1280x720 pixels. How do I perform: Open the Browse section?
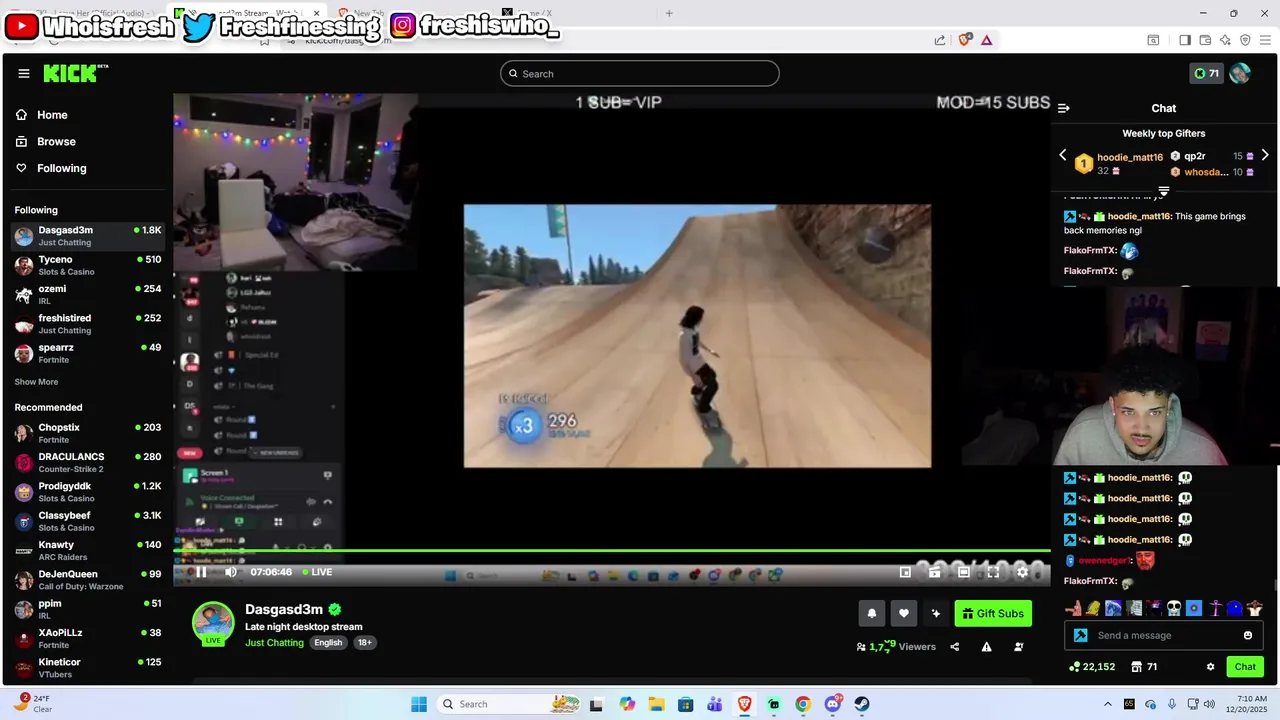pyautogui.click(x=45, y=142)
